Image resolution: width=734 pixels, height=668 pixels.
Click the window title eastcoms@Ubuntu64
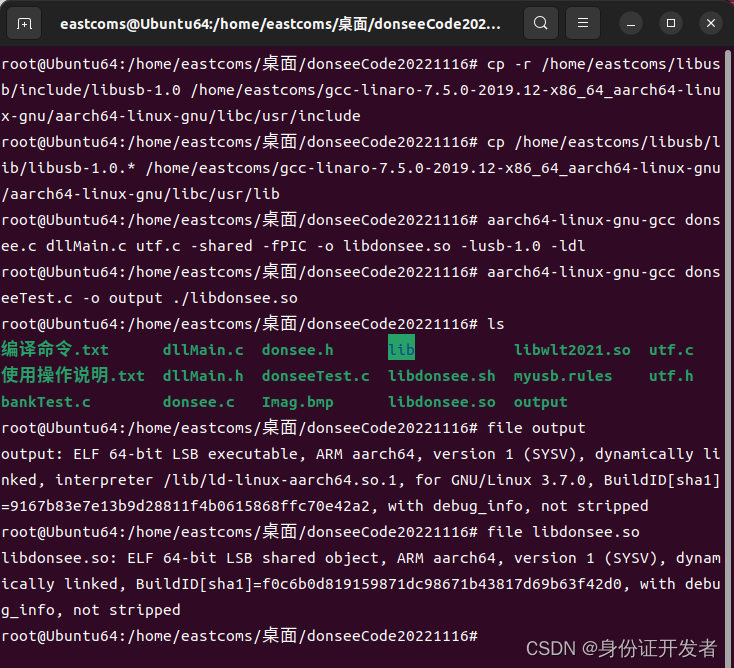click(x=280, y=23)
